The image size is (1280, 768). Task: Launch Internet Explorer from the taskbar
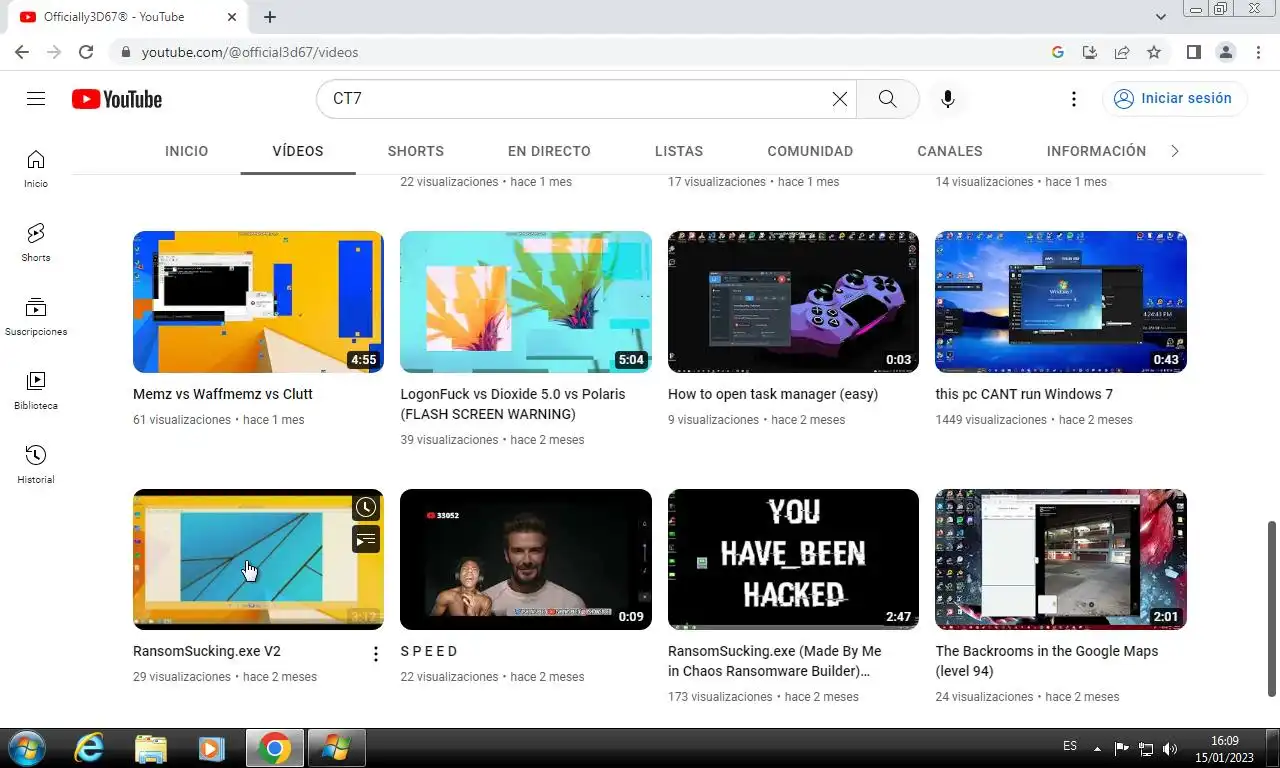pos(89,748)
